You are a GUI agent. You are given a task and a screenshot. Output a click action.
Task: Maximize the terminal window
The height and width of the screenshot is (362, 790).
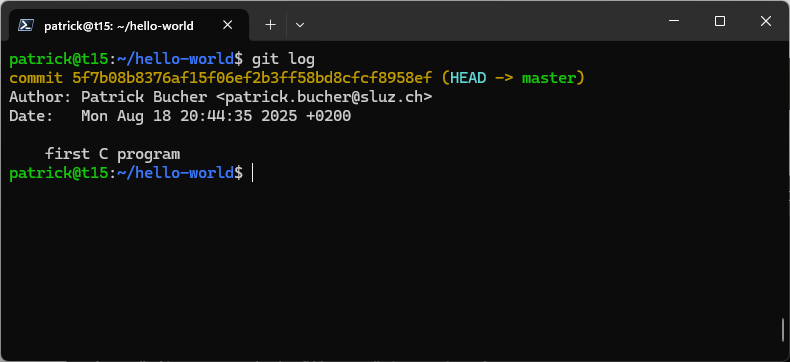[x=720, y=21]
